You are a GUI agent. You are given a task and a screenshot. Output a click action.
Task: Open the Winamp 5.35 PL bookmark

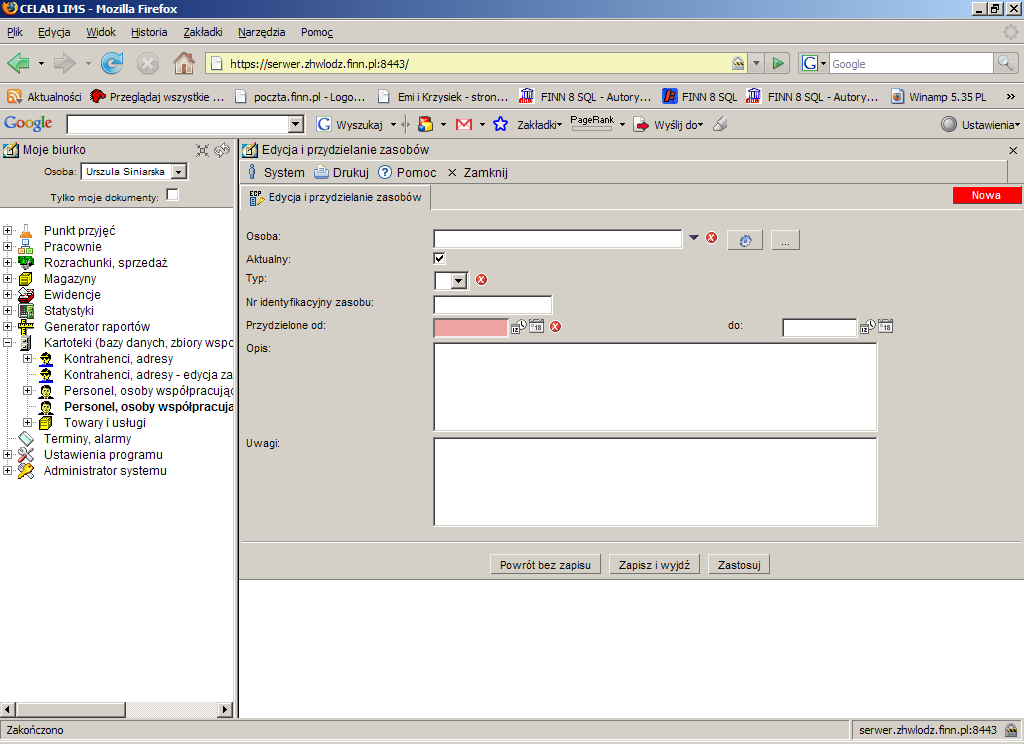coord(939,97)
